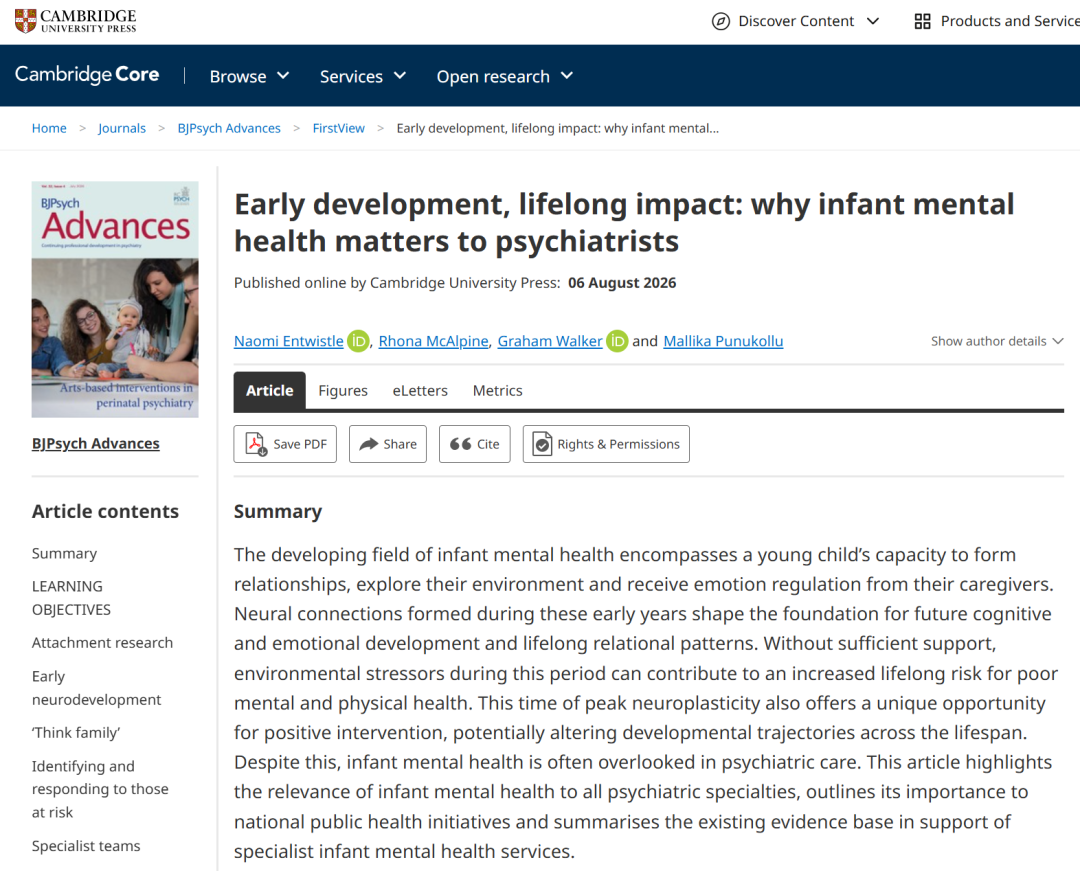Click the Save PDF document icon
This screenshot has width=1080, height=871.
(x=256, y=444)
